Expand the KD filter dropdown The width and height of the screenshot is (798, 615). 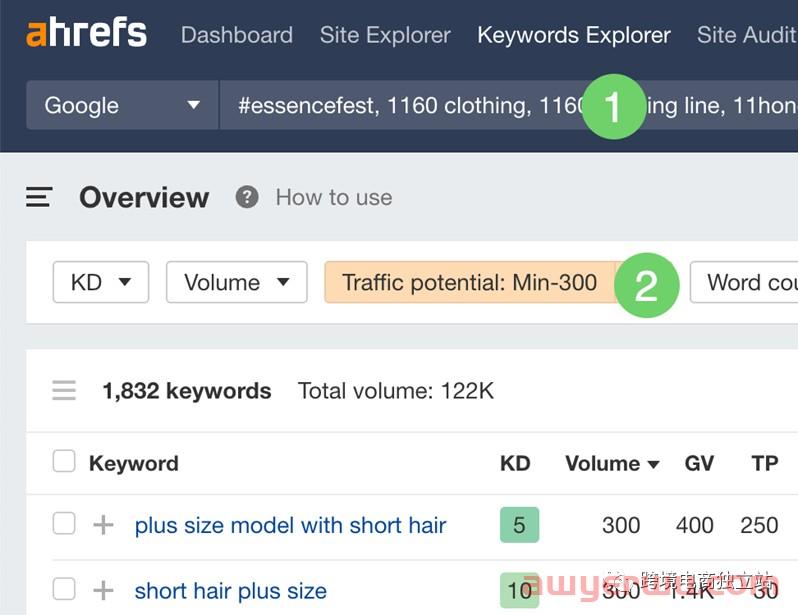coord(101,282)
